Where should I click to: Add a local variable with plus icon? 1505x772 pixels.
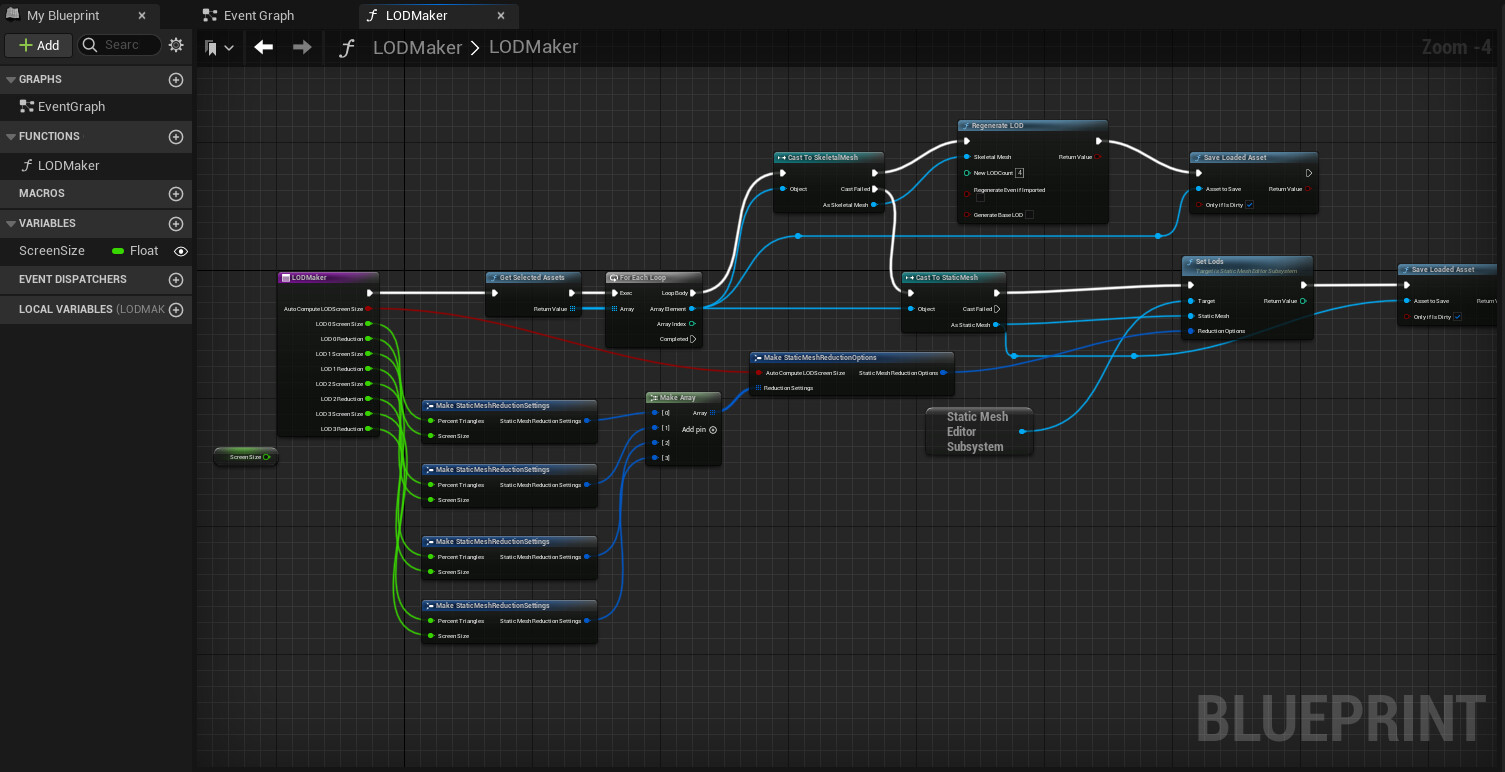tap(176, 310)
